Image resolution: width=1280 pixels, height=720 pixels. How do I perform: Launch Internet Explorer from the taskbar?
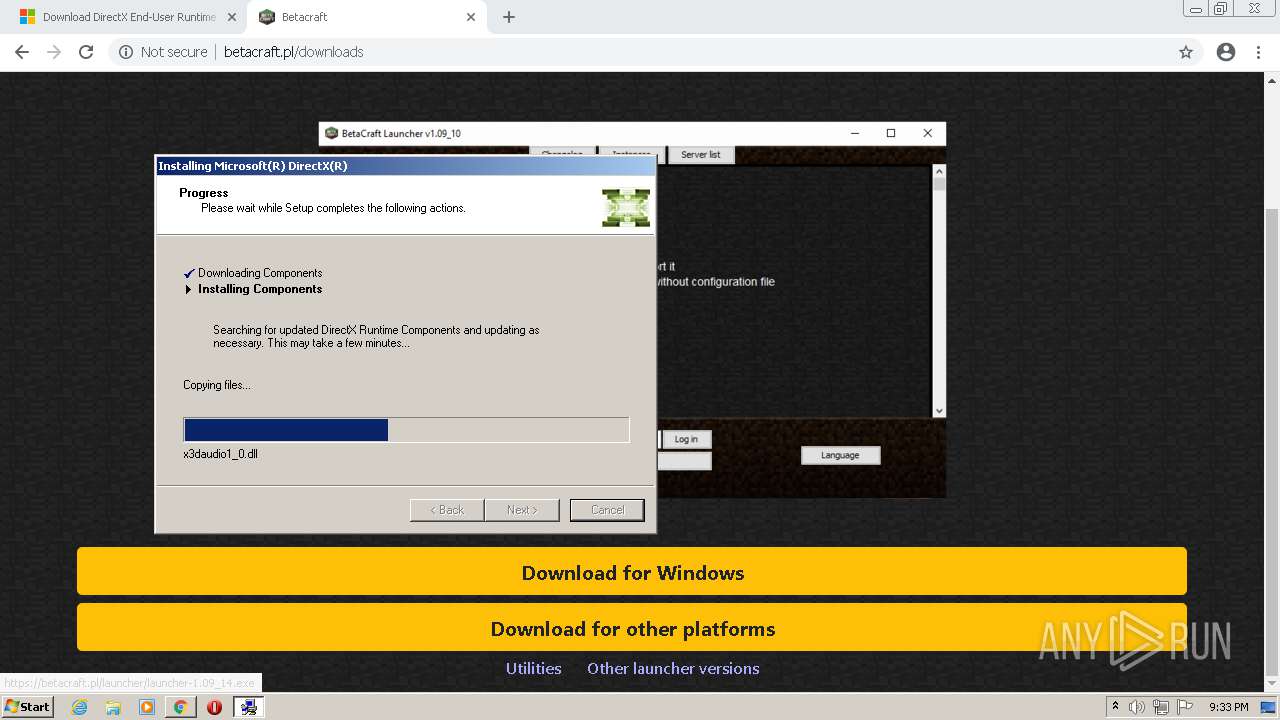click(x=79, y=707)
